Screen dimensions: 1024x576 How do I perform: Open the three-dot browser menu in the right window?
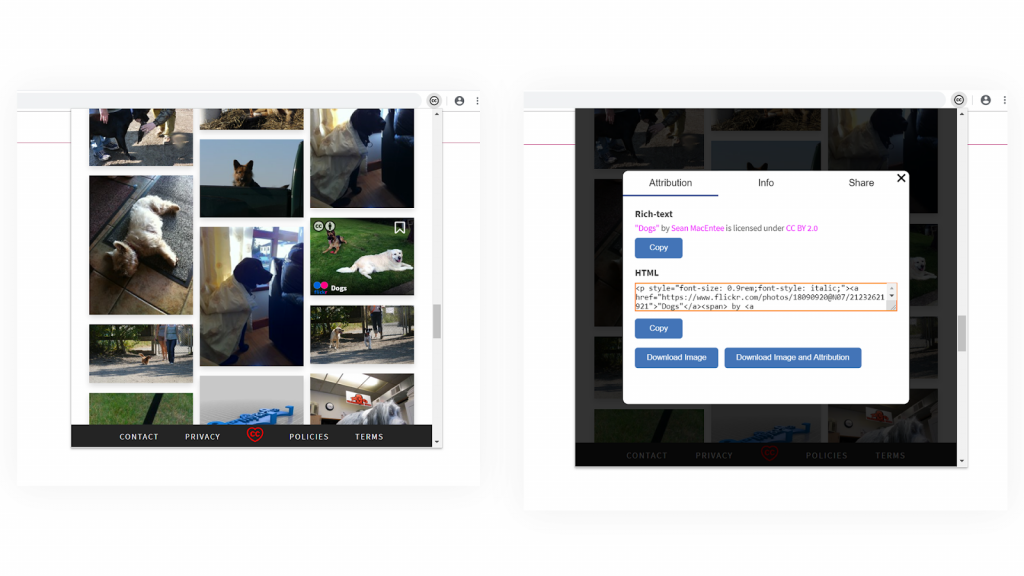tap(1004, 100)
